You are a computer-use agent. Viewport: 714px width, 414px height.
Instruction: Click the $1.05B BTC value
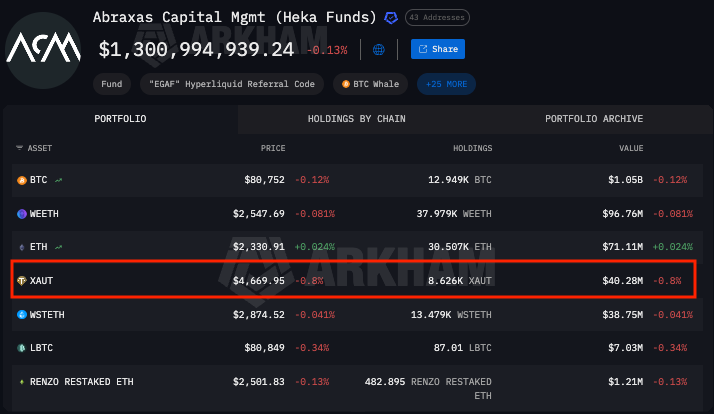click(625, 180)
